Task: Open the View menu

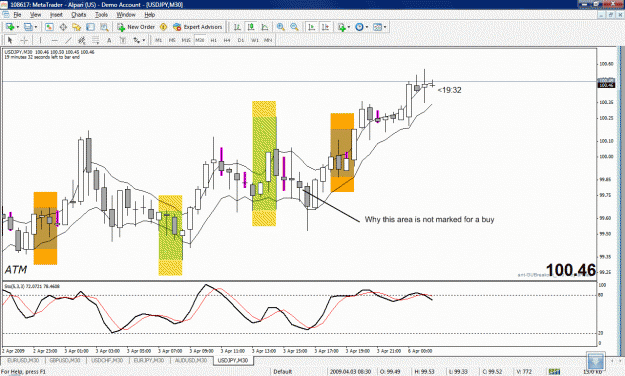Action: (x=35, y=15)
